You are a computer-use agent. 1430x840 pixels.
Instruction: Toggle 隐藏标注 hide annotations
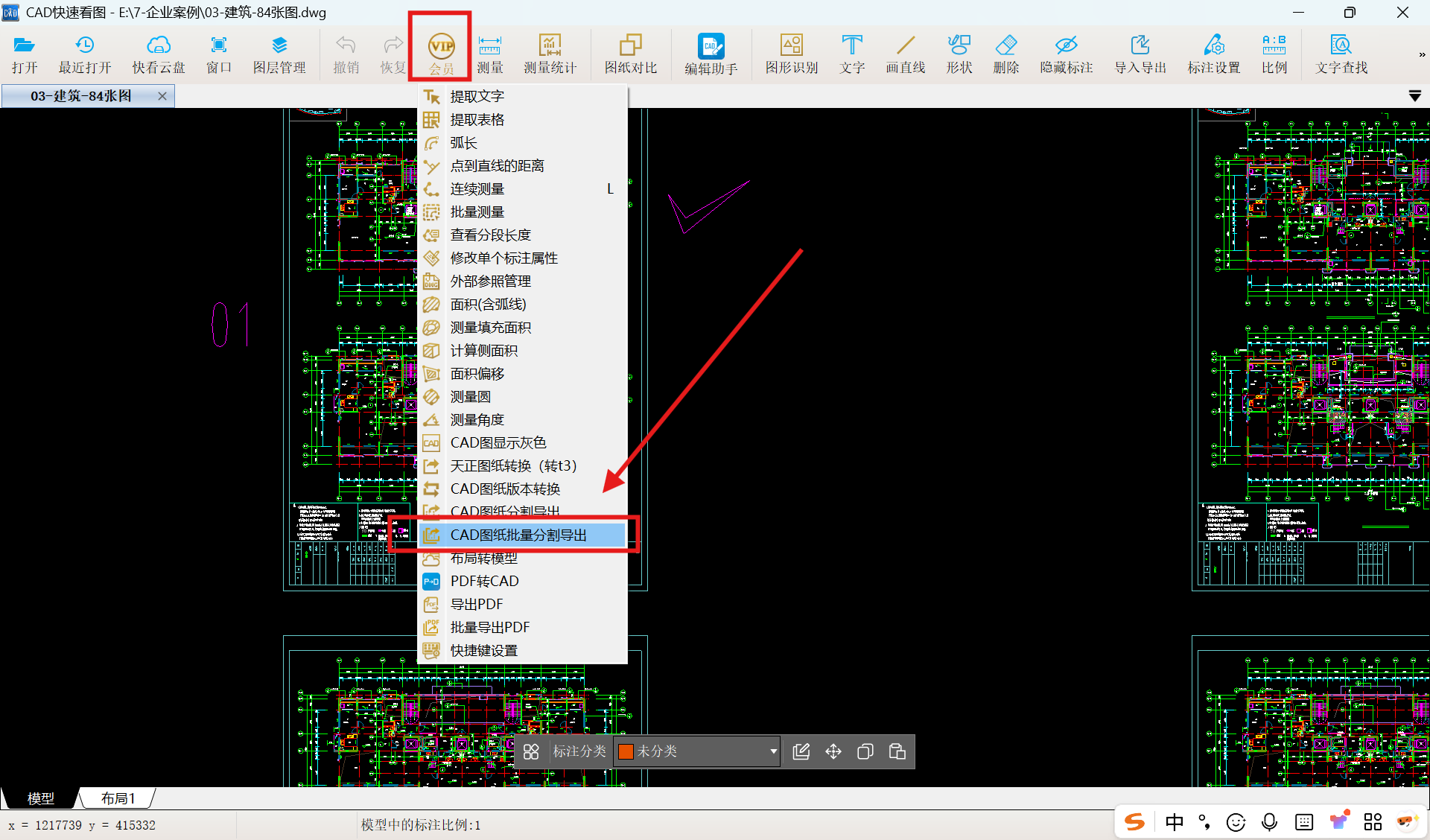(1066, 54)
